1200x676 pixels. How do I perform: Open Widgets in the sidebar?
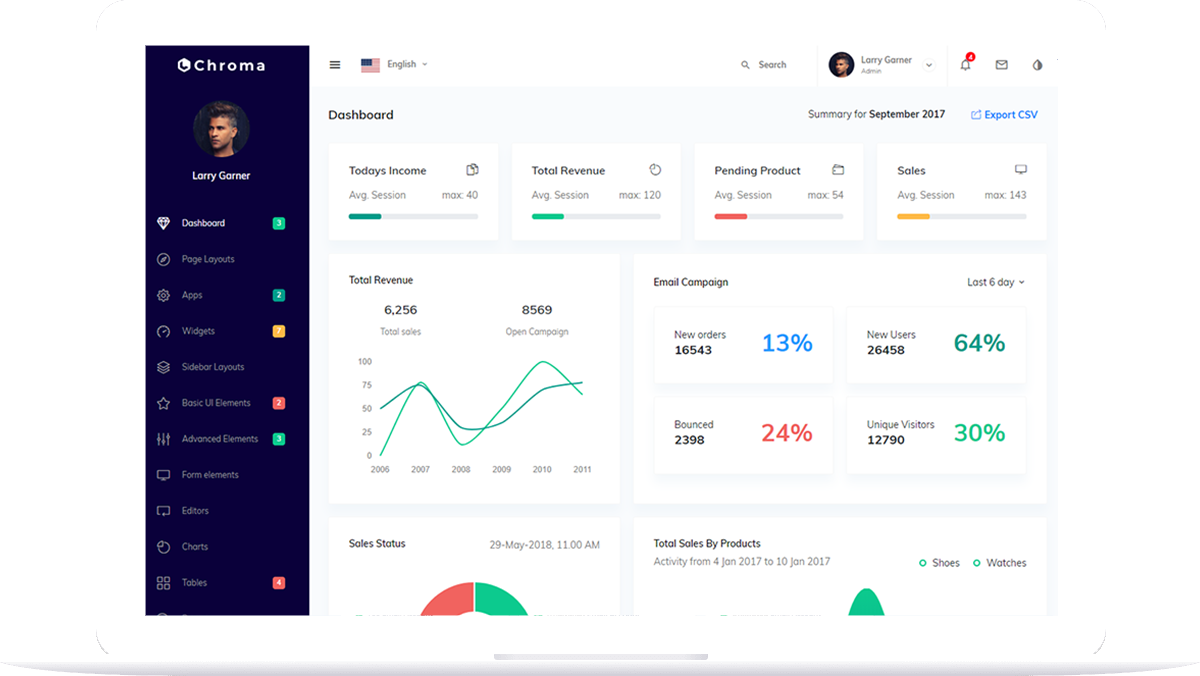(x=198, y=331)
